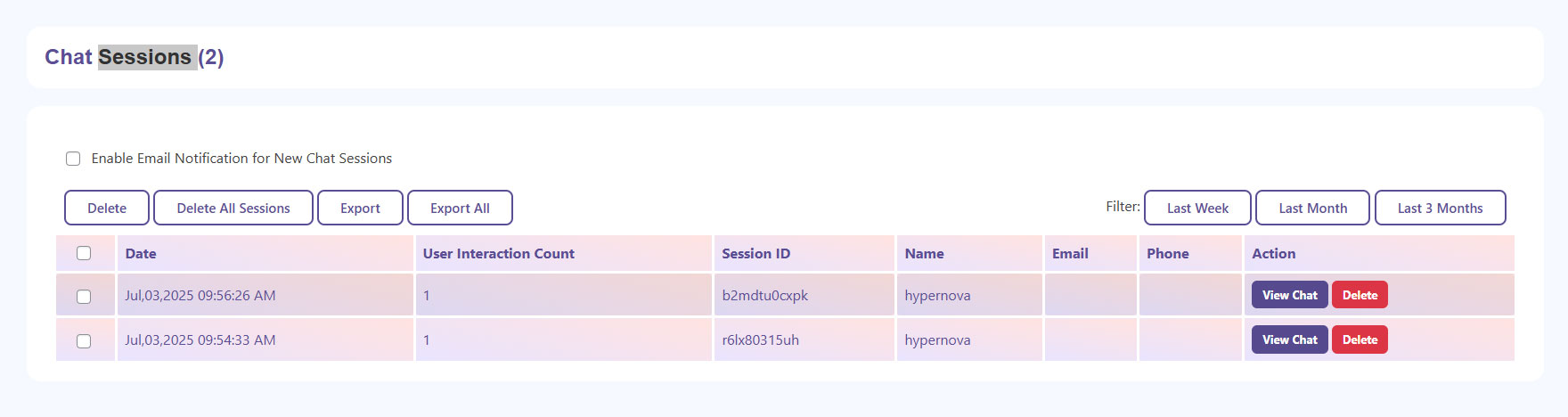Open View Chat for session r6lx80315uh
1568x417 pixels.
pyautogui.click(x=1289, y=339)
